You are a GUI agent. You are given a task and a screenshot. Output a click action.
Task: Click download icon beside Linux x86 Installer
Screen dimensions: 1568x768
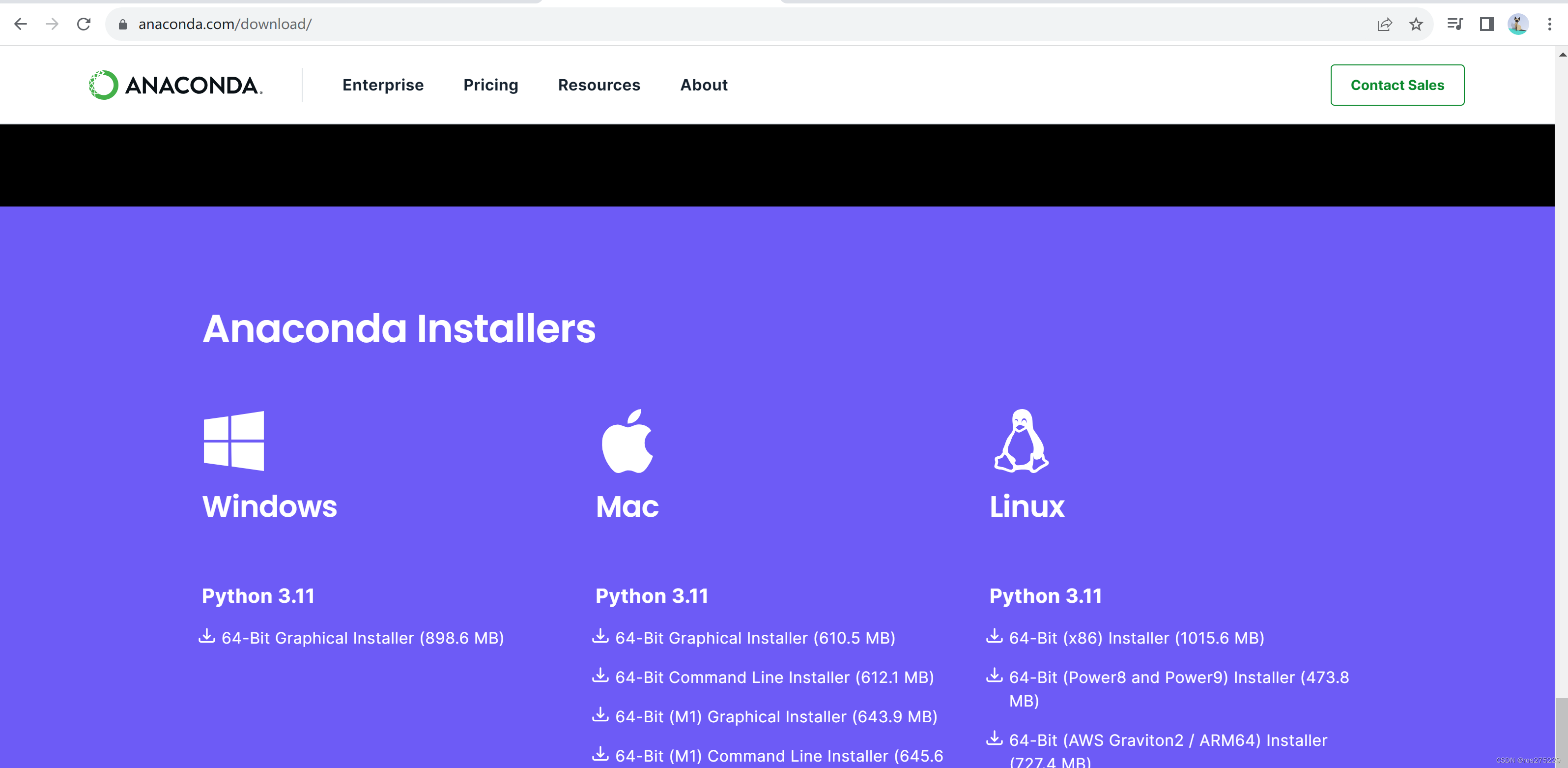pyautogui.click(x=994, y=636)
